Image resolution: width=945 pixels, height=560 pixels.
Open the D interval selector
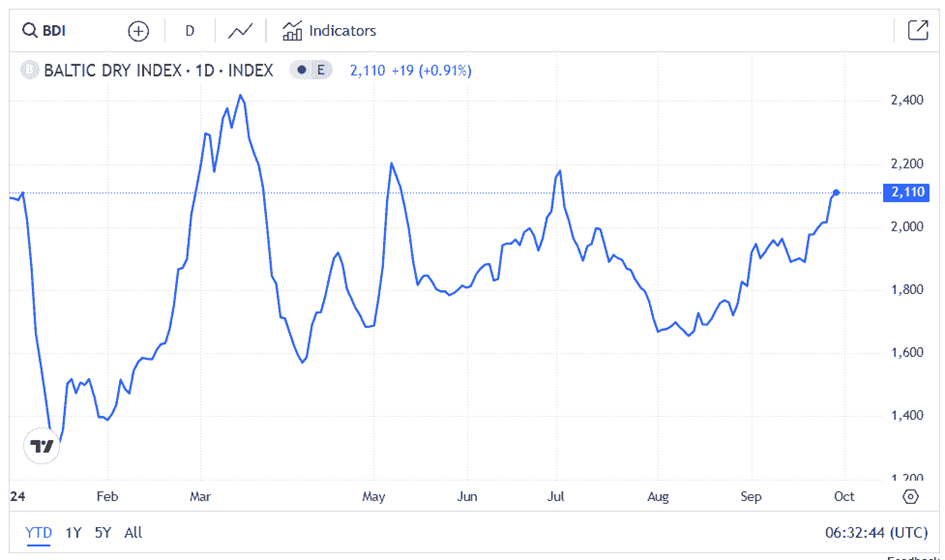pos(190,31)
